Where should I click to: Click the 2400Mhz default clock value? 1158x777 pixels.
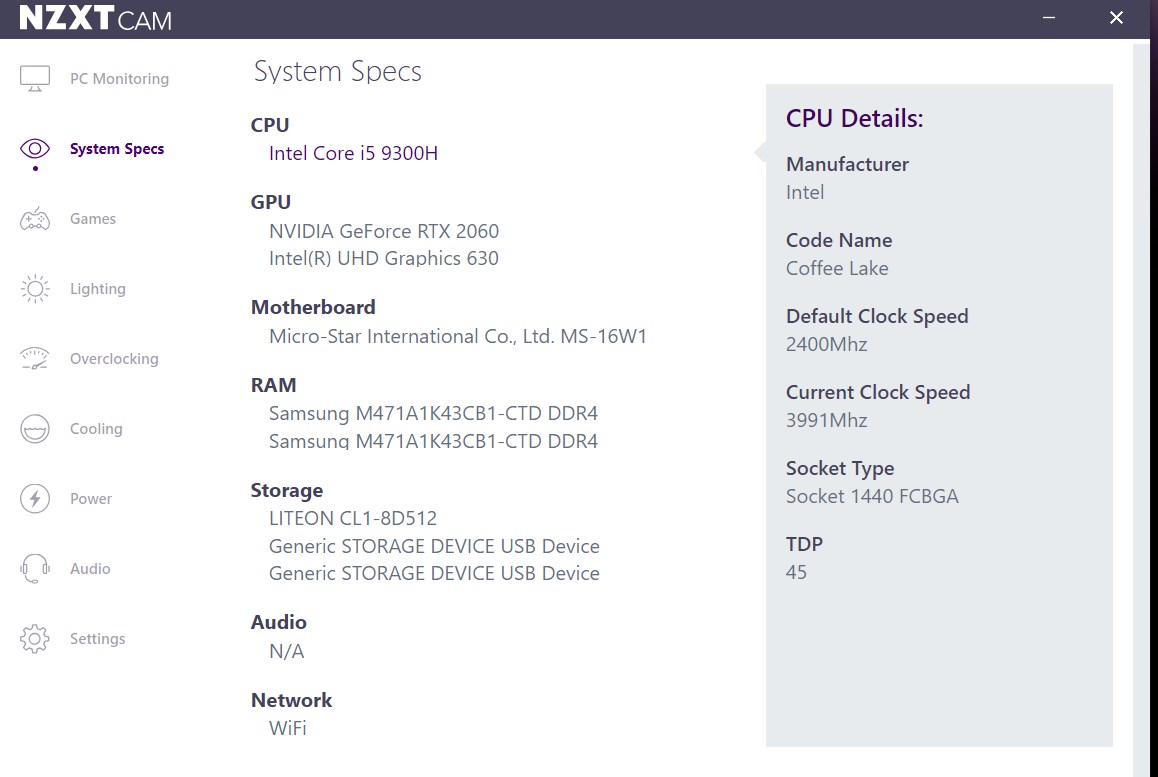click(826, 344)
